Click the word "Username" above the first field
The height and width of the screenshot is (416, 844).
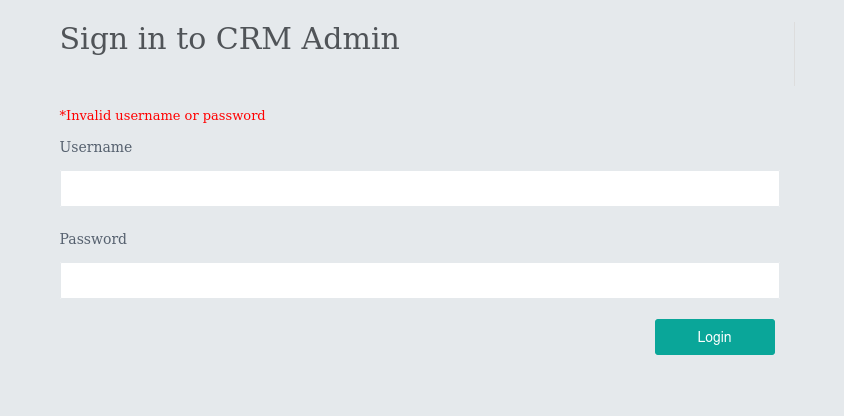click(x=96, y=147)
